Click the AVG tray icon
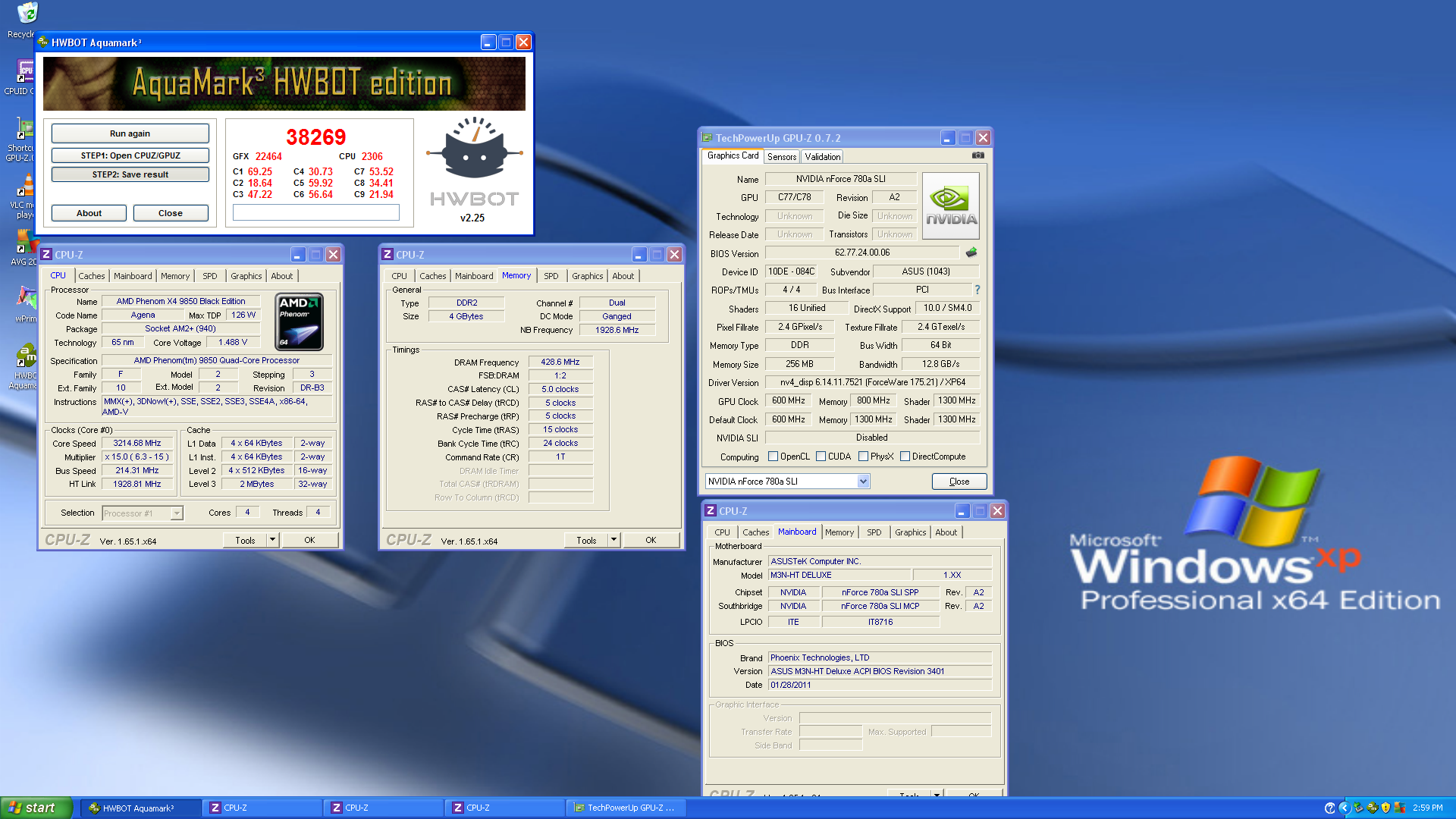This screenshot has width=1456, height=819. [1399, 808]
